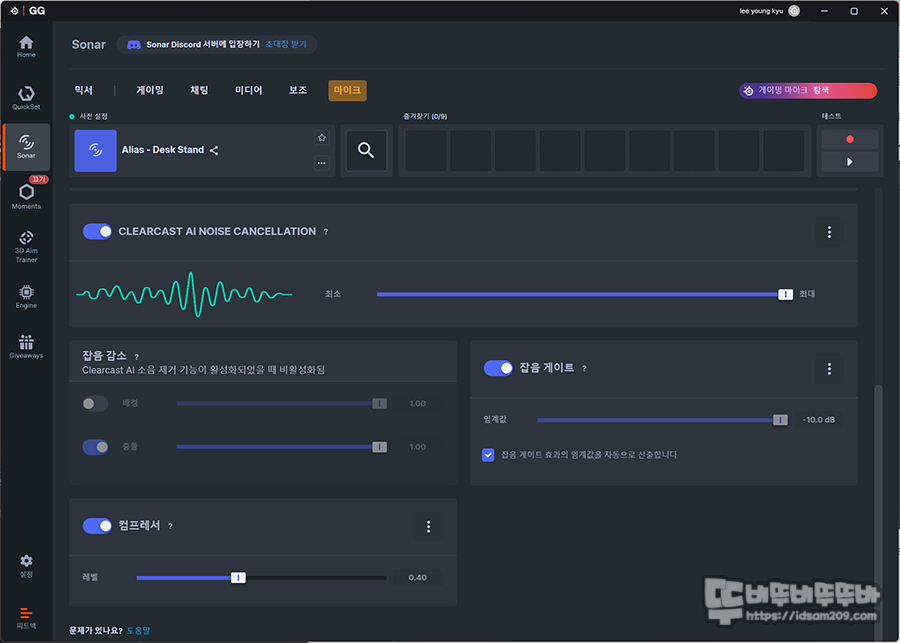
Task: Click the Alias - Desk Stand preset thumbnail
Action: pos(95,150)
